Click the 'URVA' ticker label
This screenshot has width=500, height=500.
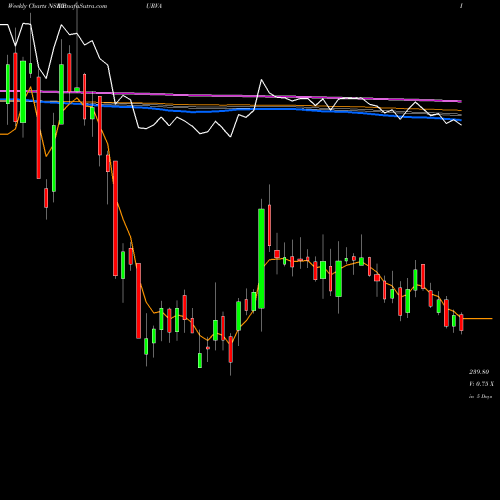[x=154, y=6]
